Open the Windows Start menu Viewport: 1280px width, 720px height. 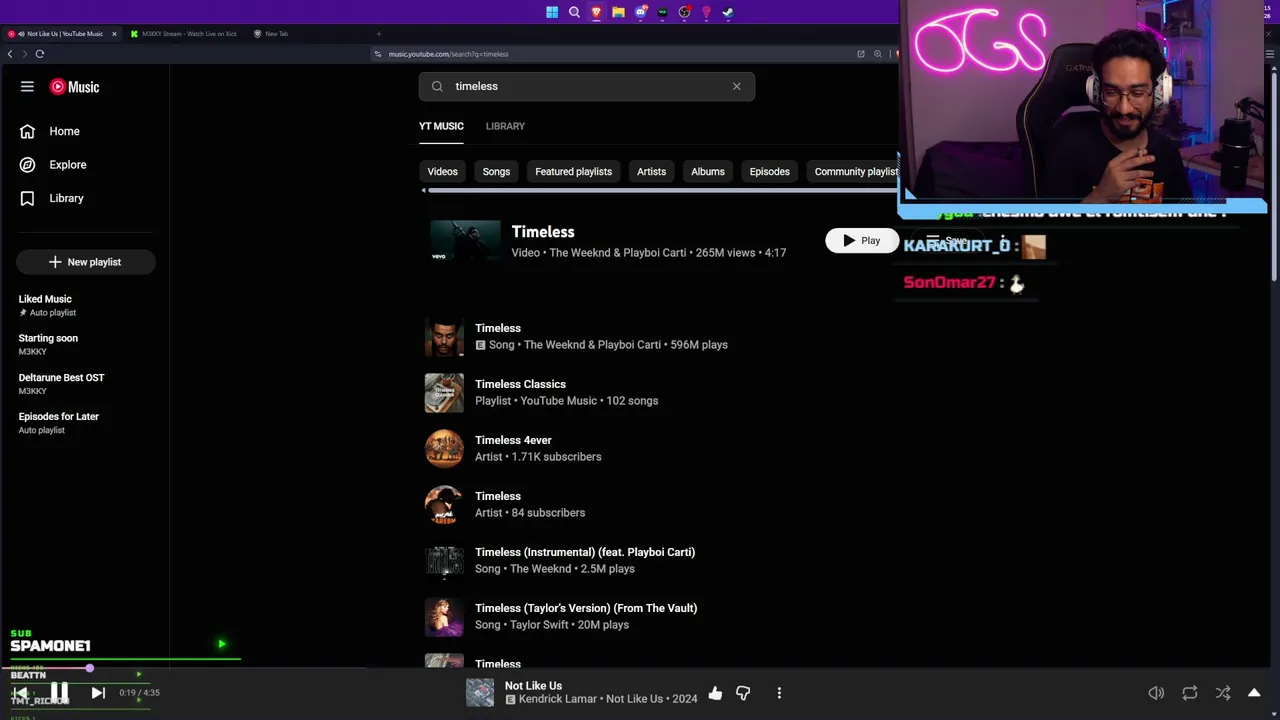tap(552, 12)
